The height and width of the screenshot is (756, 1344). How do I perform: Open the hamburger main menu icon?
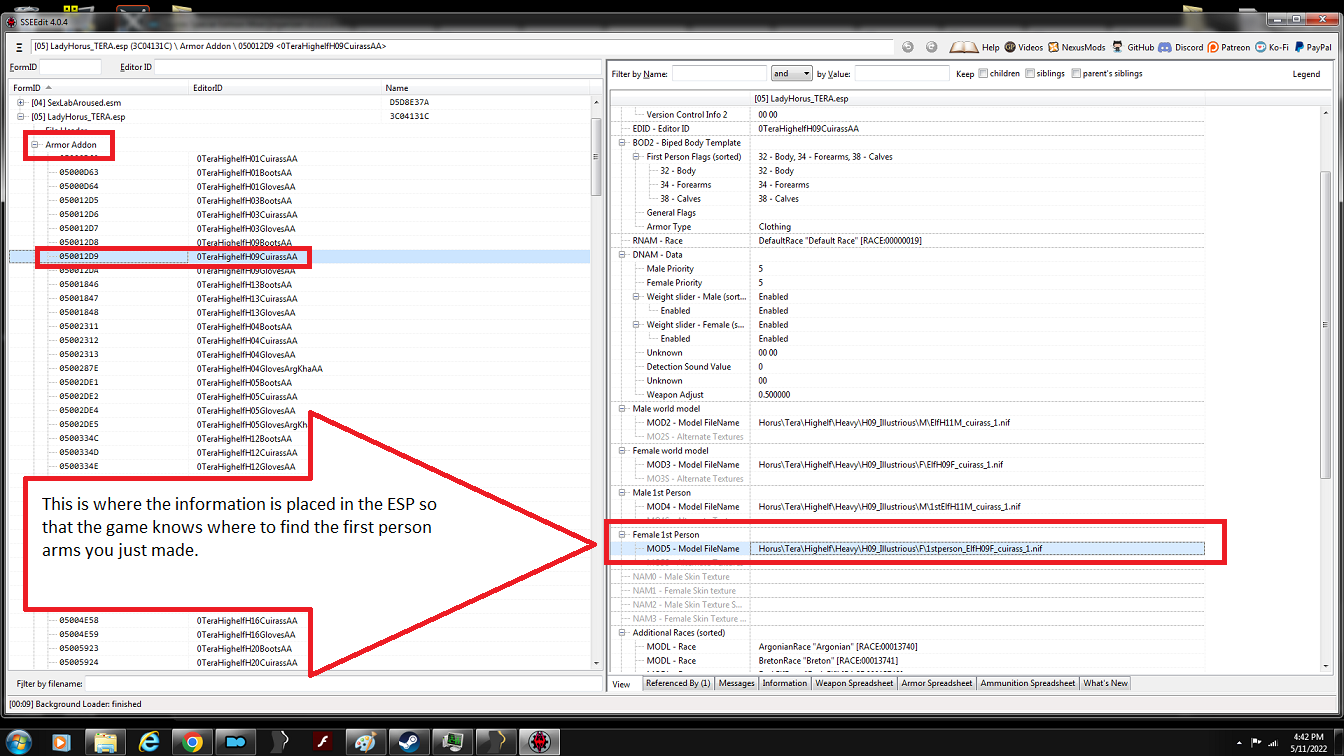click(x=19, y=47)
